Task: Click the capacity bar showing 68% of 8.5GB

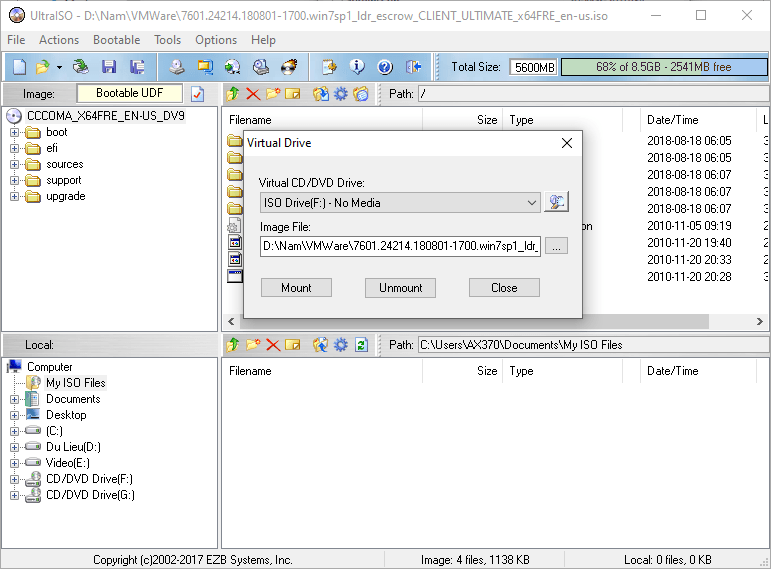Action: [x=664, y=67]
